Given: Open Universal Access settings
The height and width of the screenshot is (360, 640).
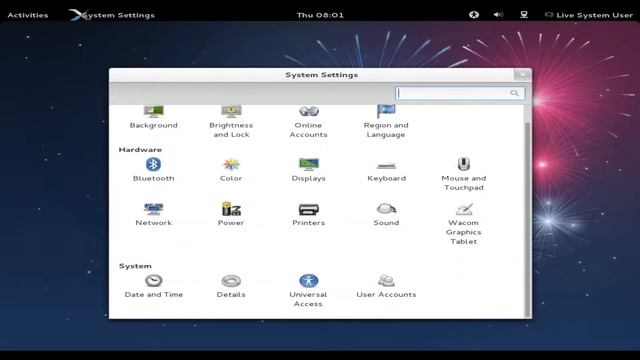Looking at the screenshot, I should point(309,291).
